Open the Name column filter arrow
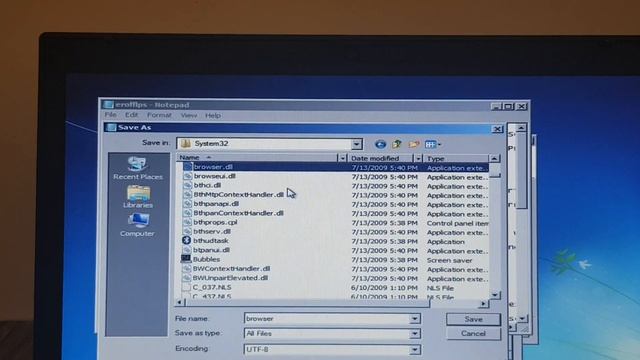Image resolution: width=640 pixels, height=360 pixels. point(342,158)
